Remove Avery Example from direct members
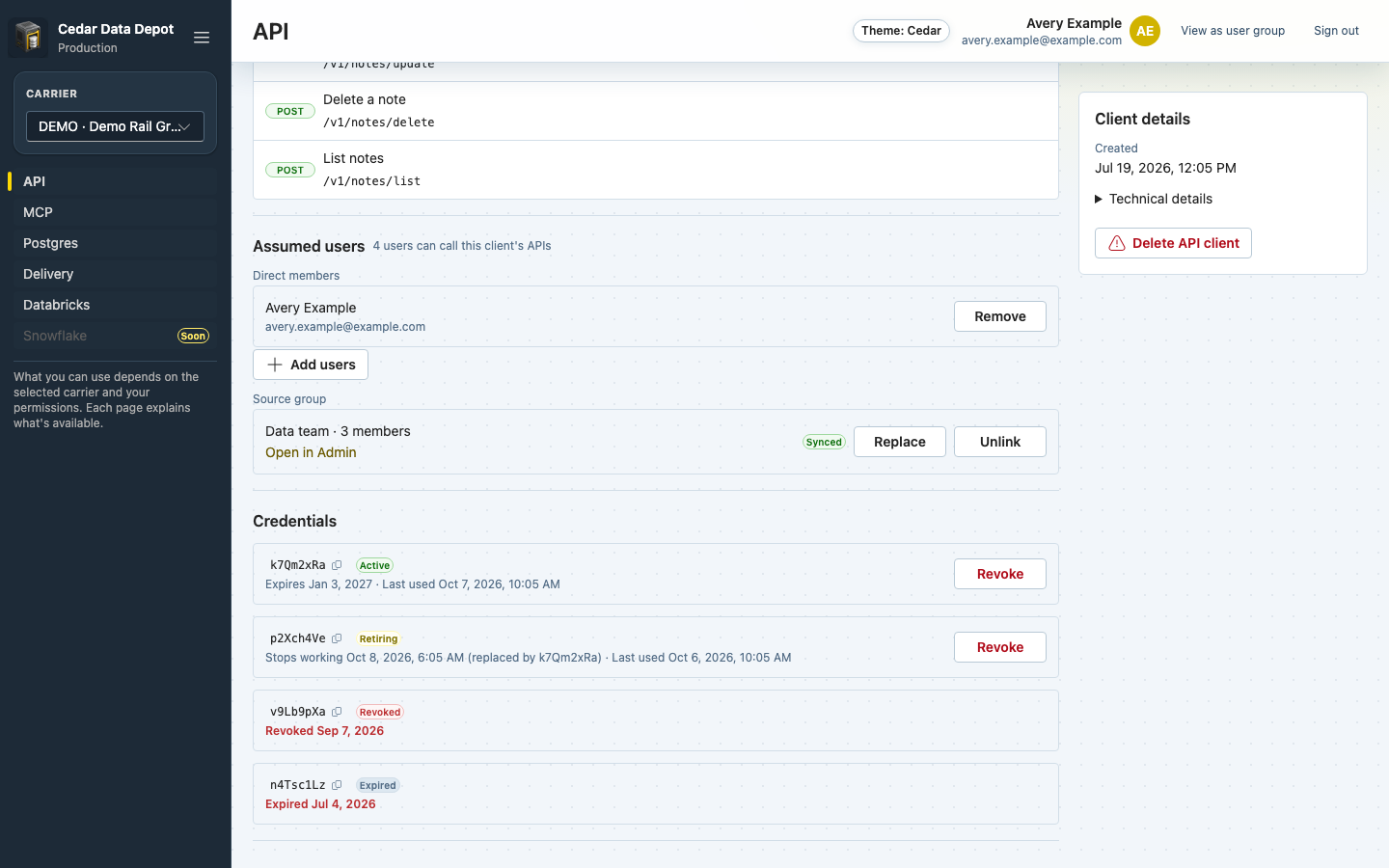This screenshot has width=1389, height=868. pyautogui.click(x=1000, y=316)
